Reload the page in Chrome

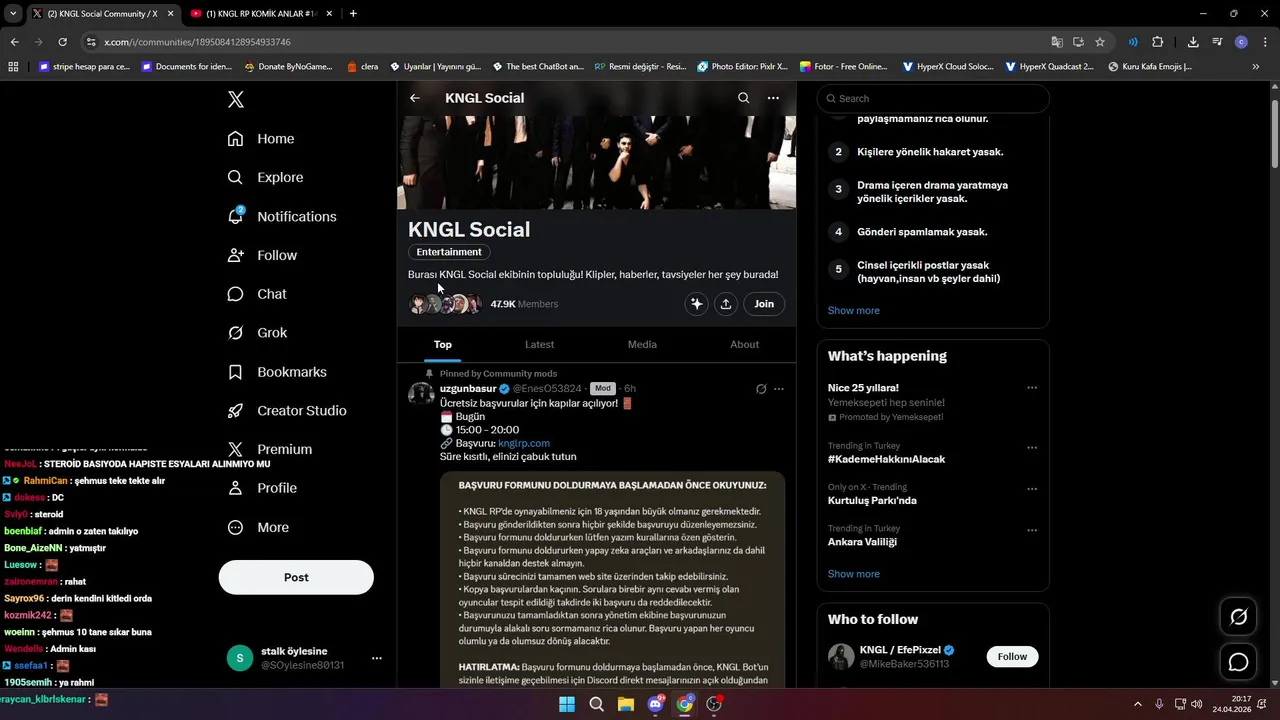pos(62,42)
